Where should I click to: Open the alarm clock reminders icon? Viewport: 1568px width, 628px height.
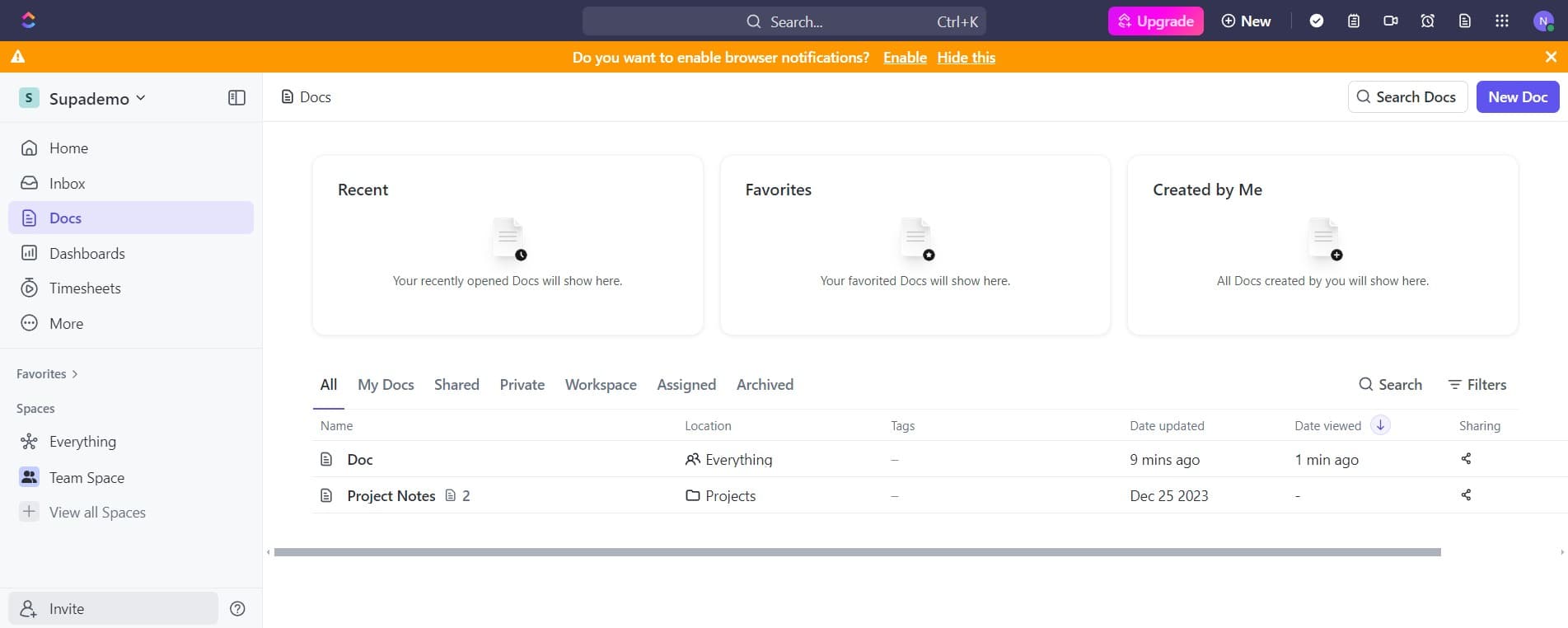point(1428,21)
